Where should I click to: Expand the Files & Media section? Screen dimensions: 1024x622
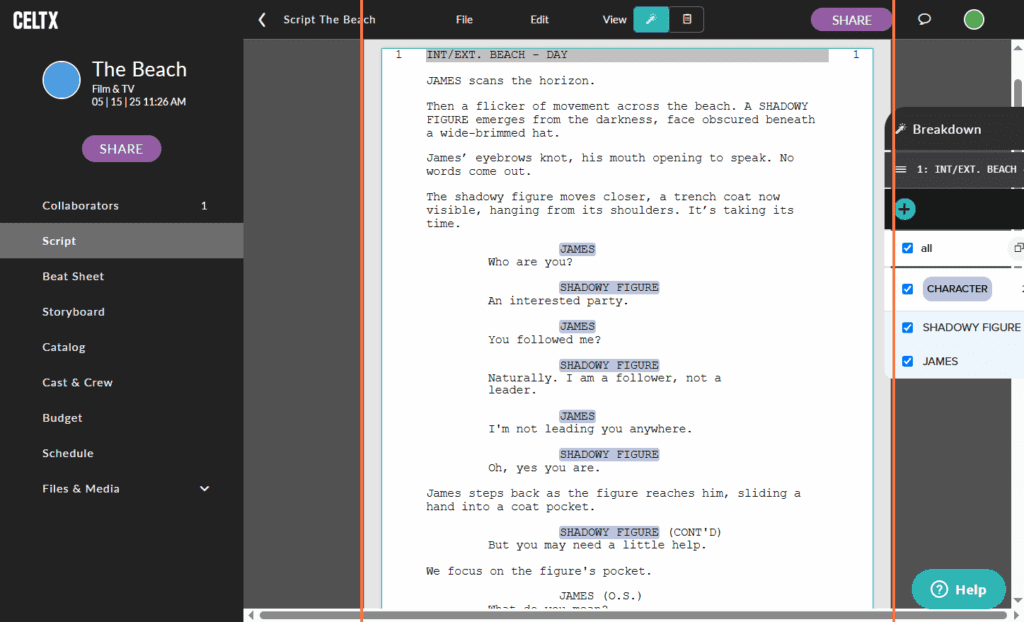click(204, 489)
